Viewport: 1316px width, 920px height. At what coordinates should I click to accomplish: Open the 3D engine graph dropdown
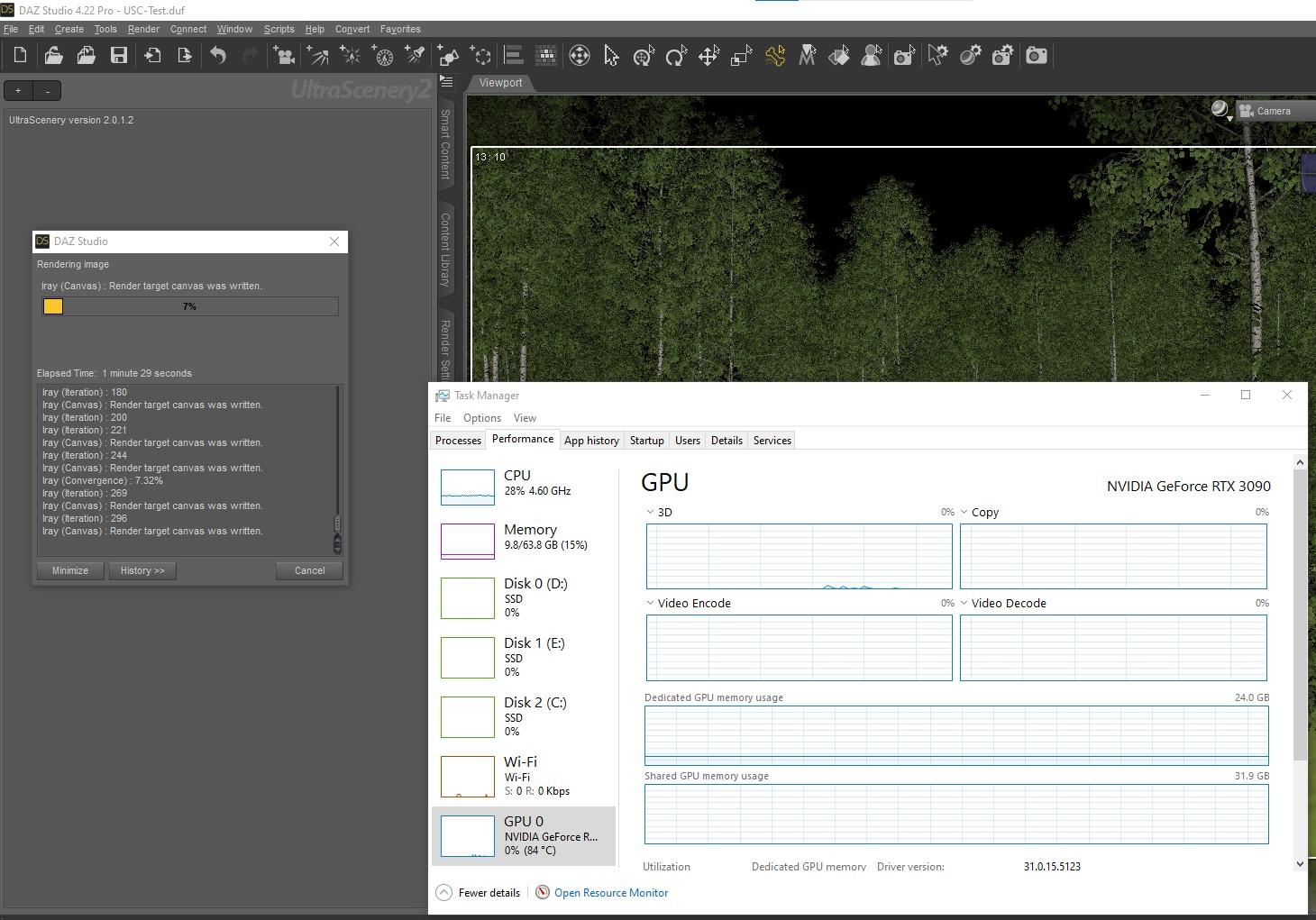point(651,512)
